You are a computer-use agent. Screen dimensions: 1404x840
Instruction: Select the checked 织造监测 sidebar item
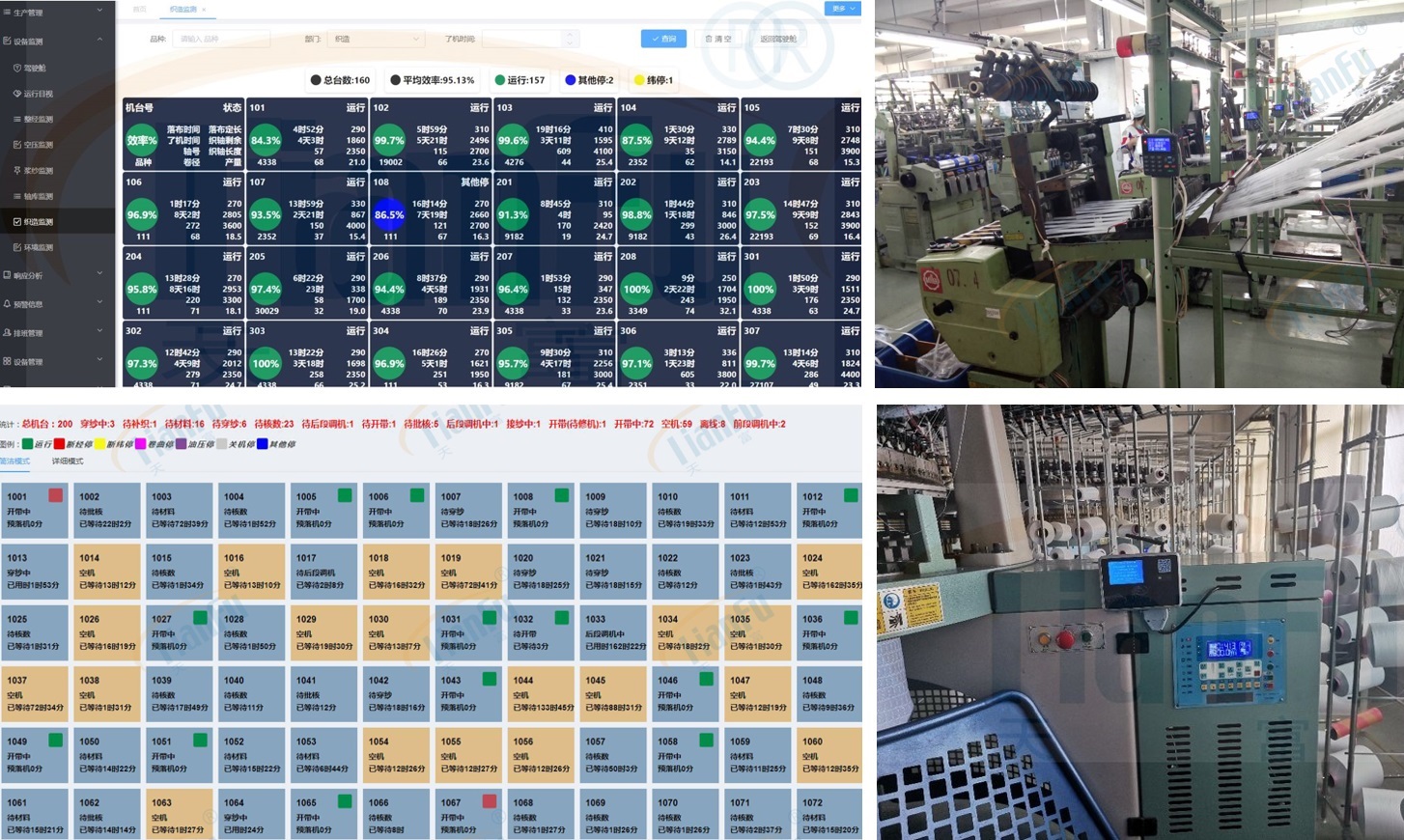point(39,222)
